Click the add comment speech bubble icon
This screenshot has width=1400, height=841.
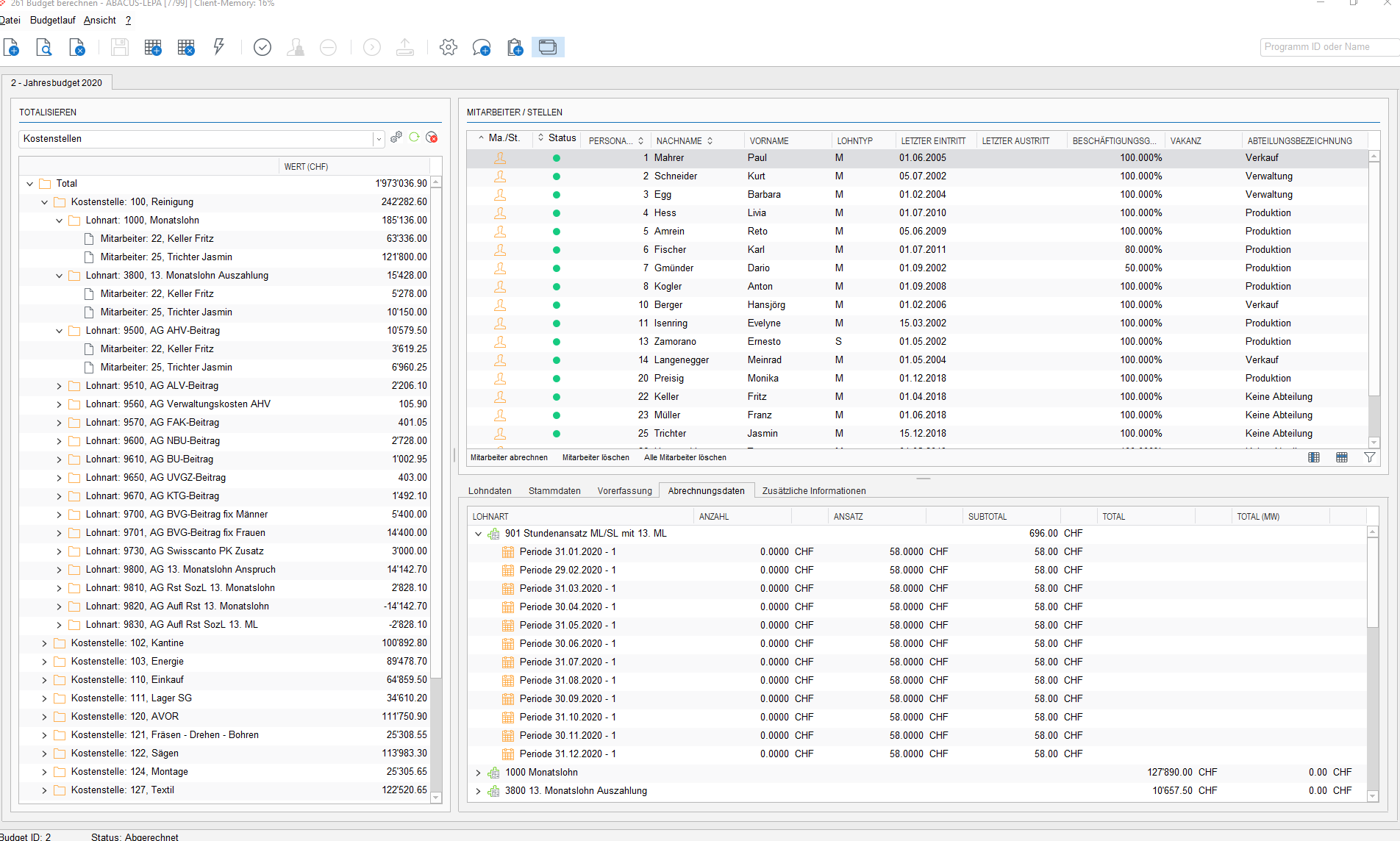[x=482, y=48]
